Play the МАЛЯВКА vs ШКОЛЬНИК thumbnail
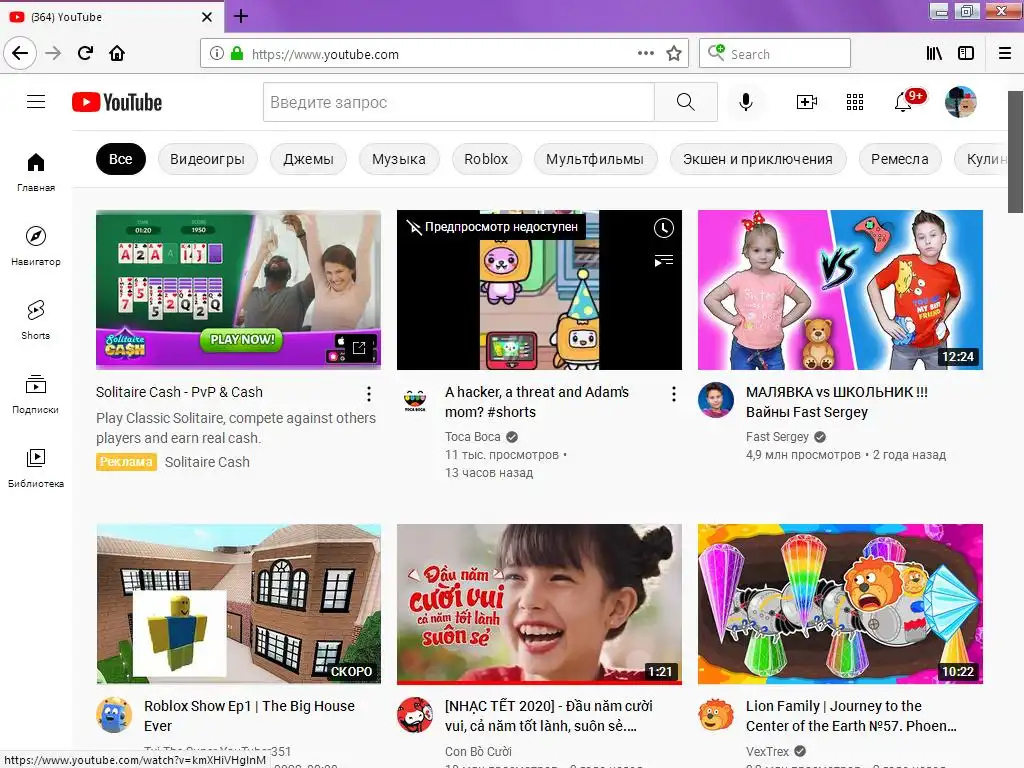The height and width of the screenshot is (768, 1024). 840,290
